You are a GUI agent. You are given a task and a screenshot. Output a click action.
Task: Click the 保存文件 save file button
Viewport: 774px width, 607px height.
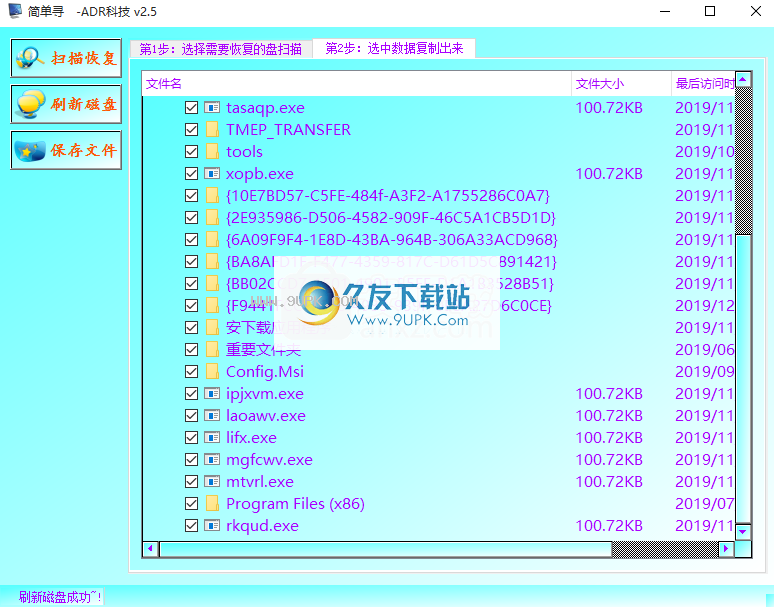point(66,150)
